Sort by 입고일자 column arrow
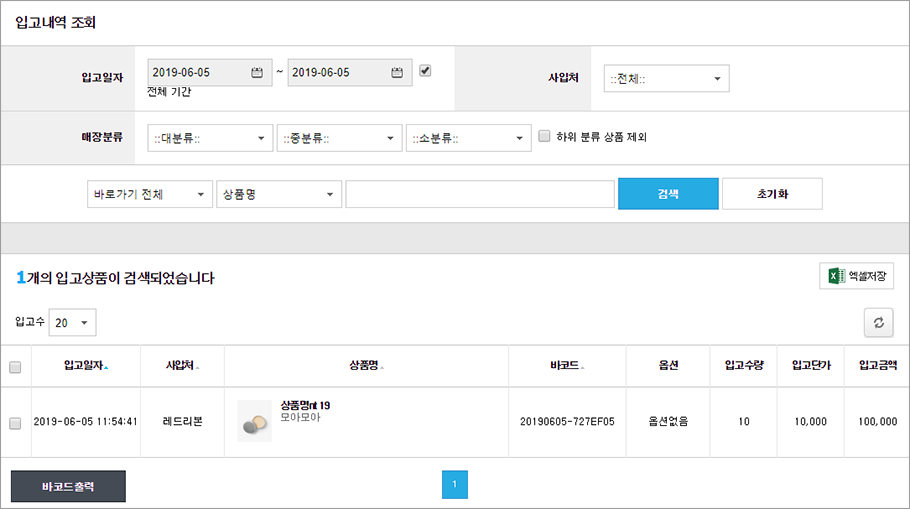Screen dimensions: 910x509 coord(106,367)
